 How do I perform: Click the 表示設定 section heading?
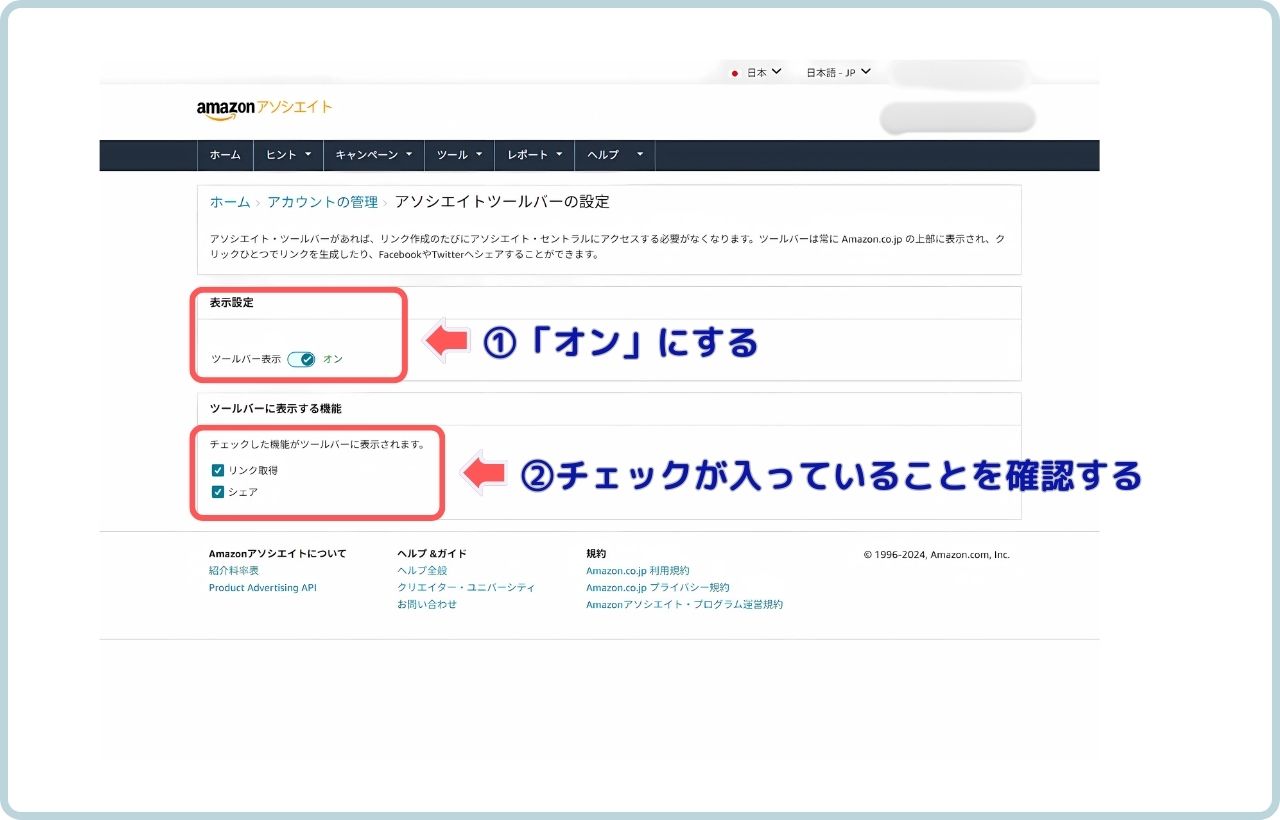(231, 303)
